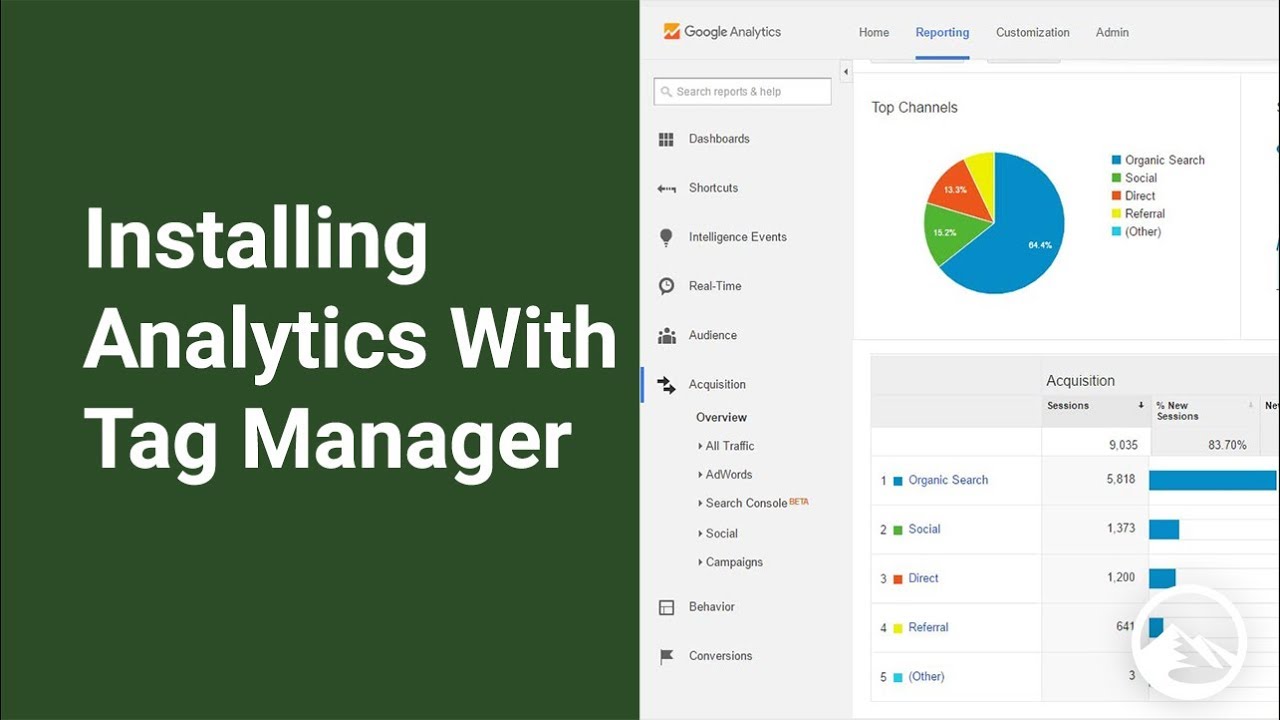Image resolution: width=1280 pixels, height=720 pixels.
Task: Click the 1,373 sessions value
Action: [1121, 528]
